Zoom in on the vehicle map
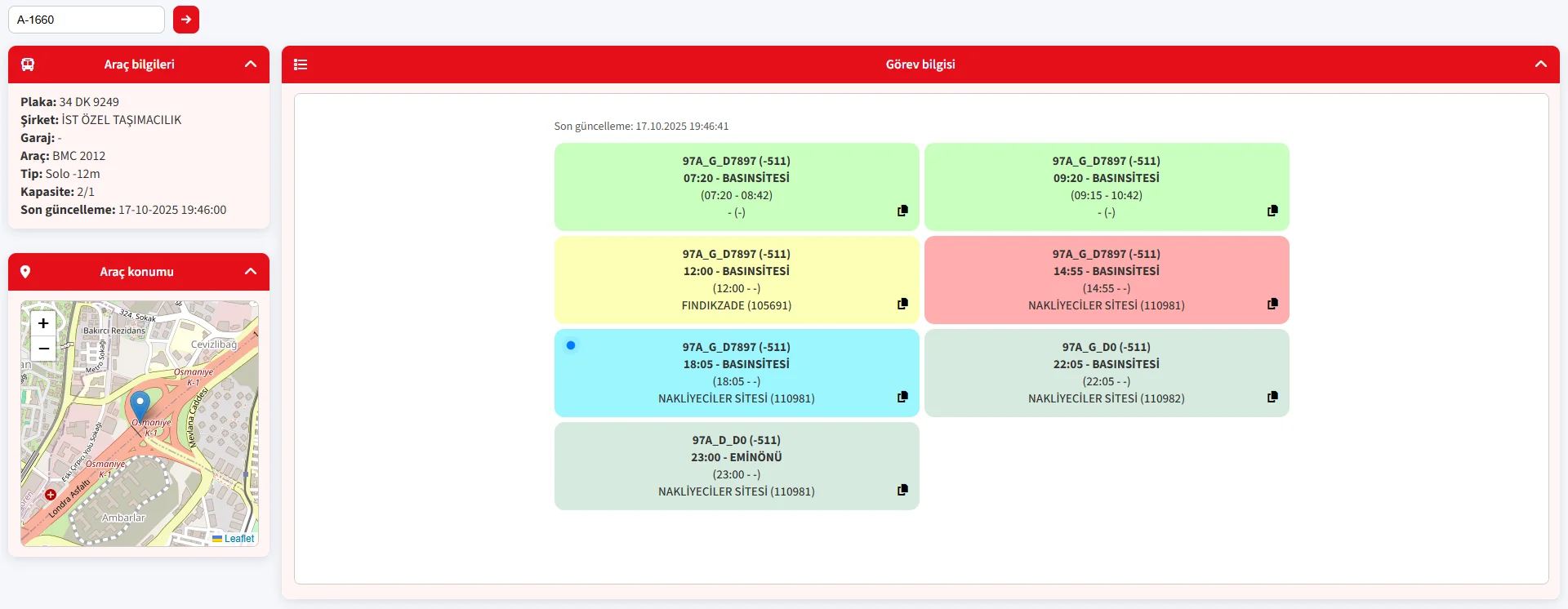This screenshot has width=1568, height=609. (43, 323)
